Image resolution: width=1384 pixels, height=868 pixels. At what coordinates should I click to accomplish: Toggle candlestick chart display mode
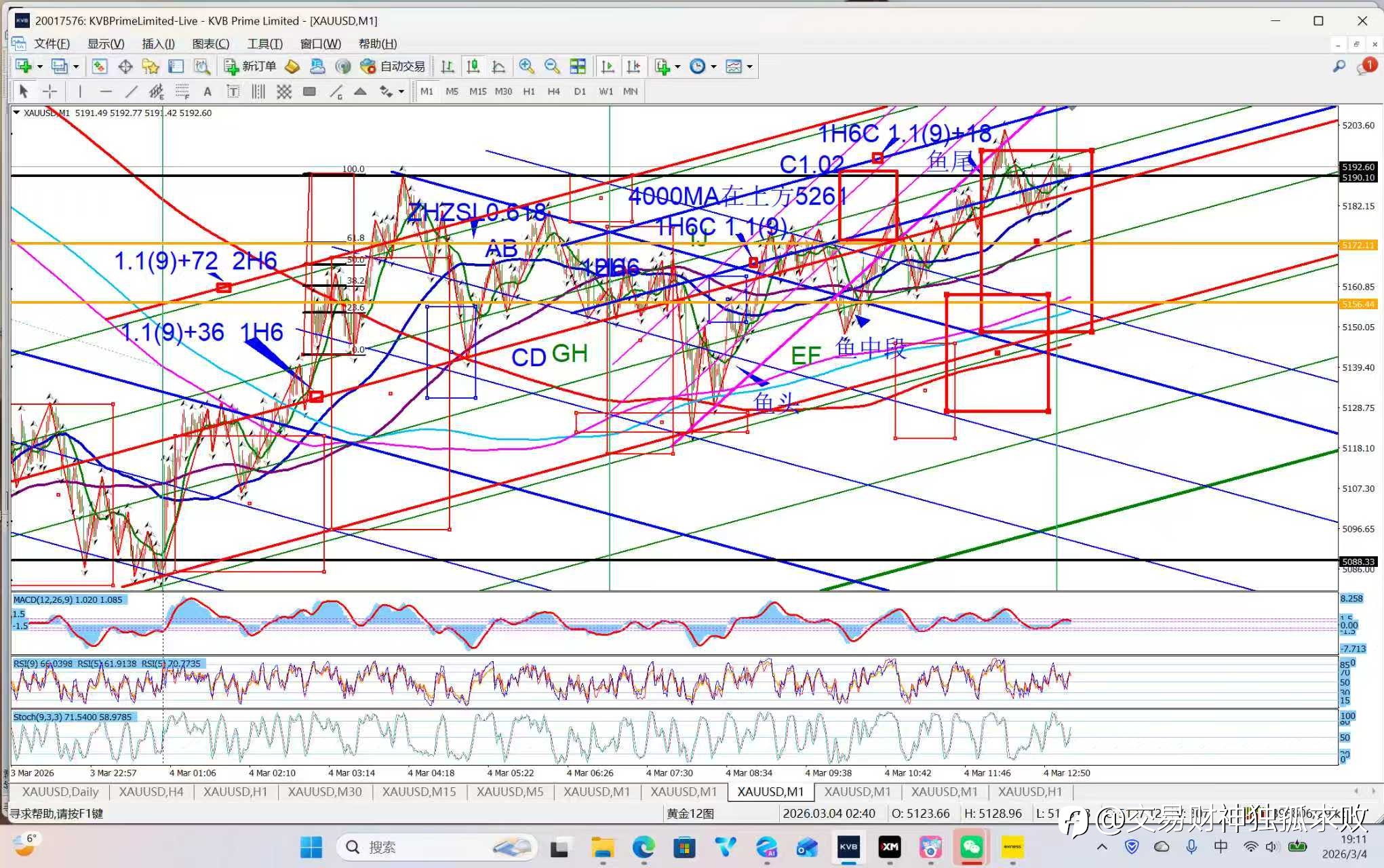tap(473, 66)
